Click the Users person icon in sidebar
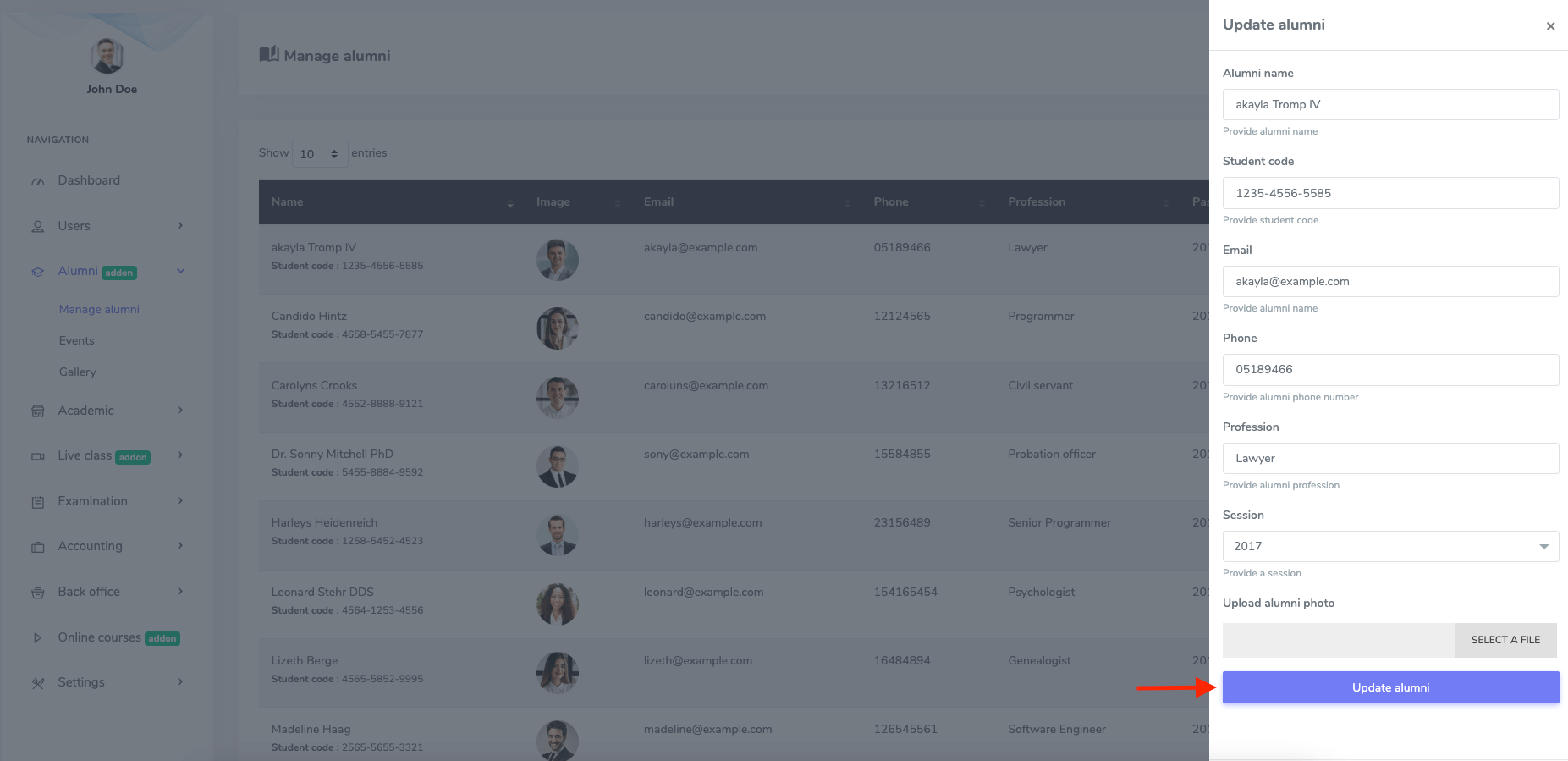Screen dimensions: 1568x761 (x=37, y=227)
